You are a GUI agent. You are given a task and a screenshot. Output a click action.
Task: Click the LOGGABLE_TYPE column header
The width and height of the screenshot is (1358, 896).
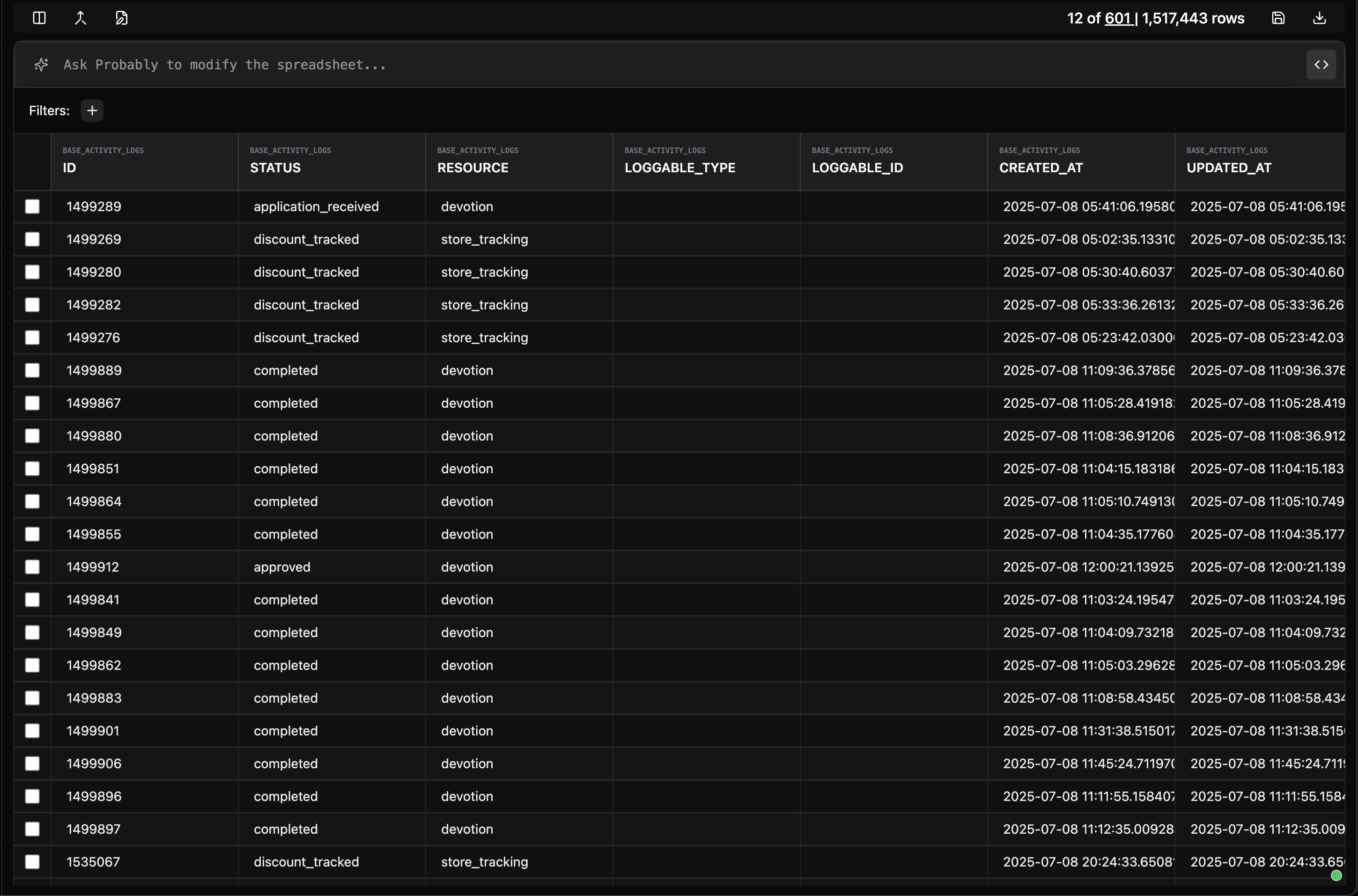[680, 168]
